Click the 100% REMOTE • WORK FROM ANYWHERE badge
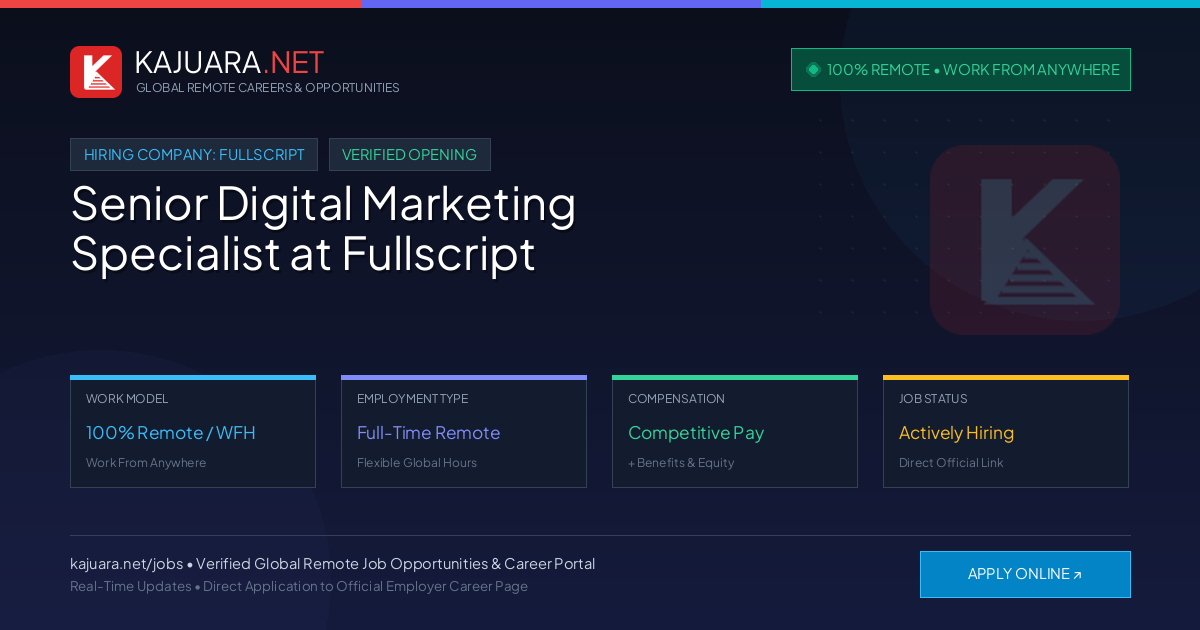The height and width of the screenshot is (630, 1200). (x=961, y=70)
